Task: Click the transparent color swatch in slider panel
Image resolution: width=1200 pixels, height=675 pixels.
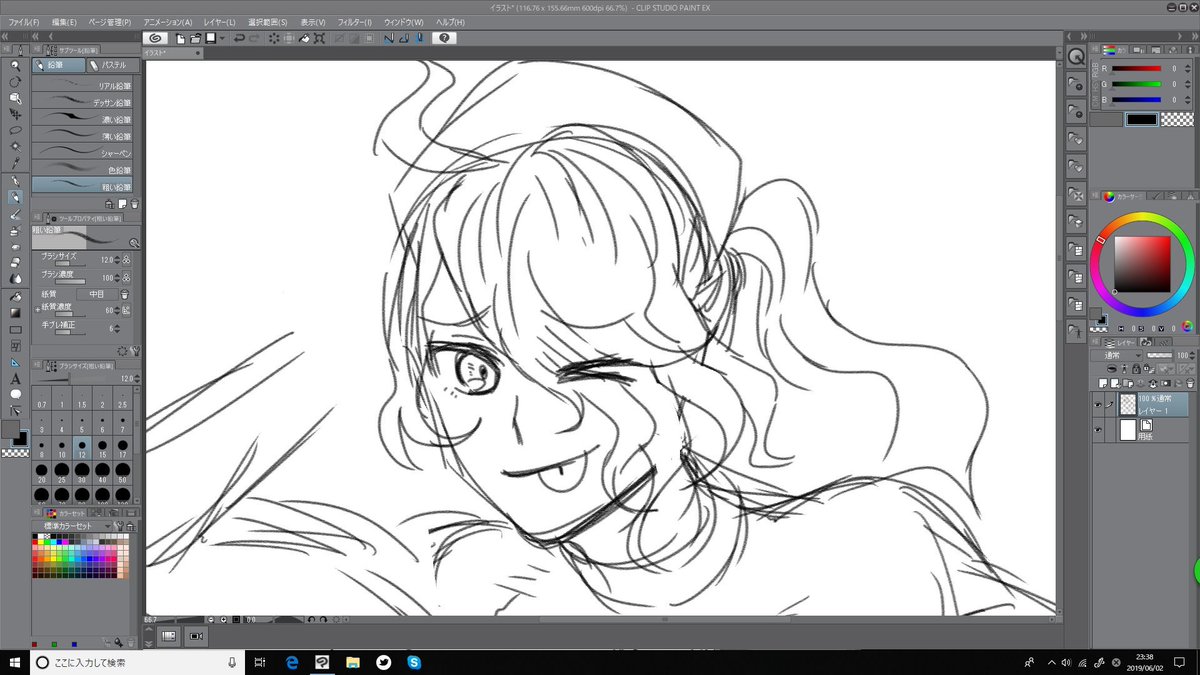Action: click(x=1176, y=119)
